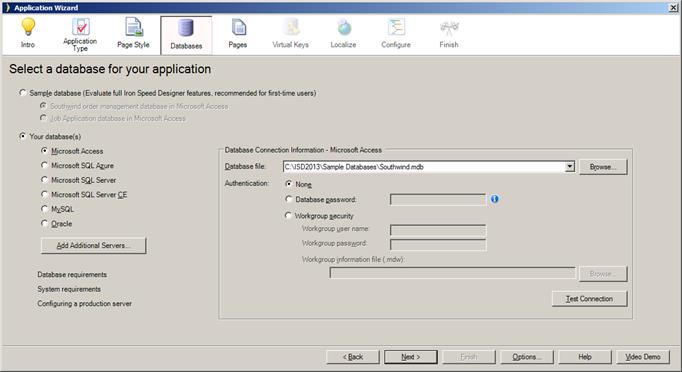This screenshot has width=682, height=372.
Task: Launch the Video Demo button
Action: pyautogui.click(x=643, y=357)
